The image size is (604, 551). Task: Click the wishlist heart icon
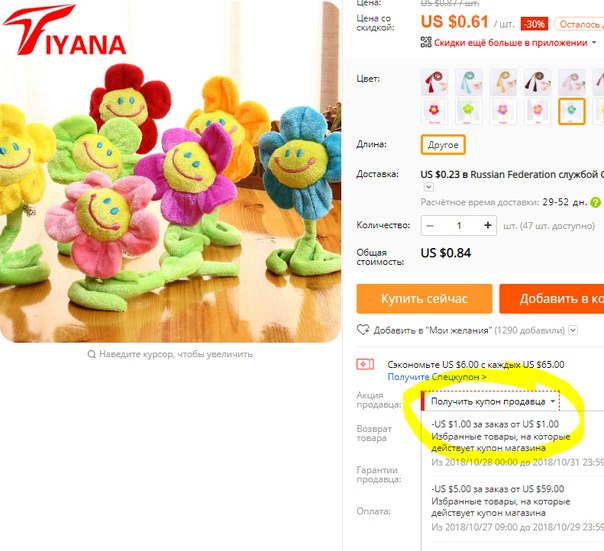coord(363,330)
